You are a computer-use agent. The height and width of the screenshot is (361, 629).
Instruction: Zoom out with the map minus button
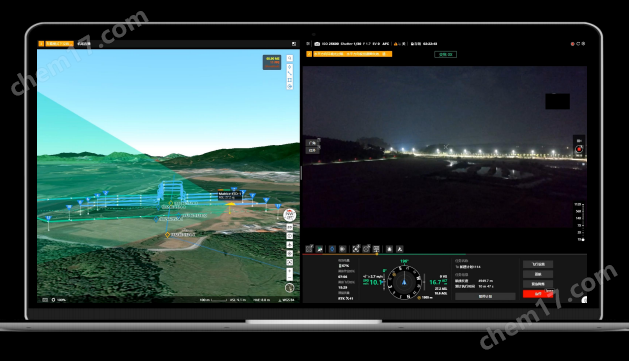click(x=290, y=277)
